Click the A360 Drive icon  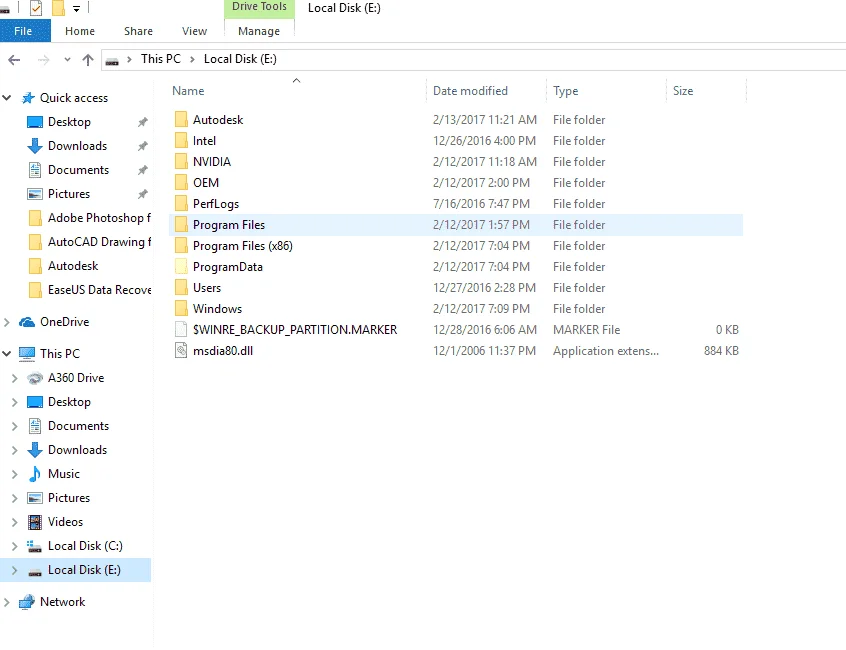pyautogui.click(x=35, y=378)
